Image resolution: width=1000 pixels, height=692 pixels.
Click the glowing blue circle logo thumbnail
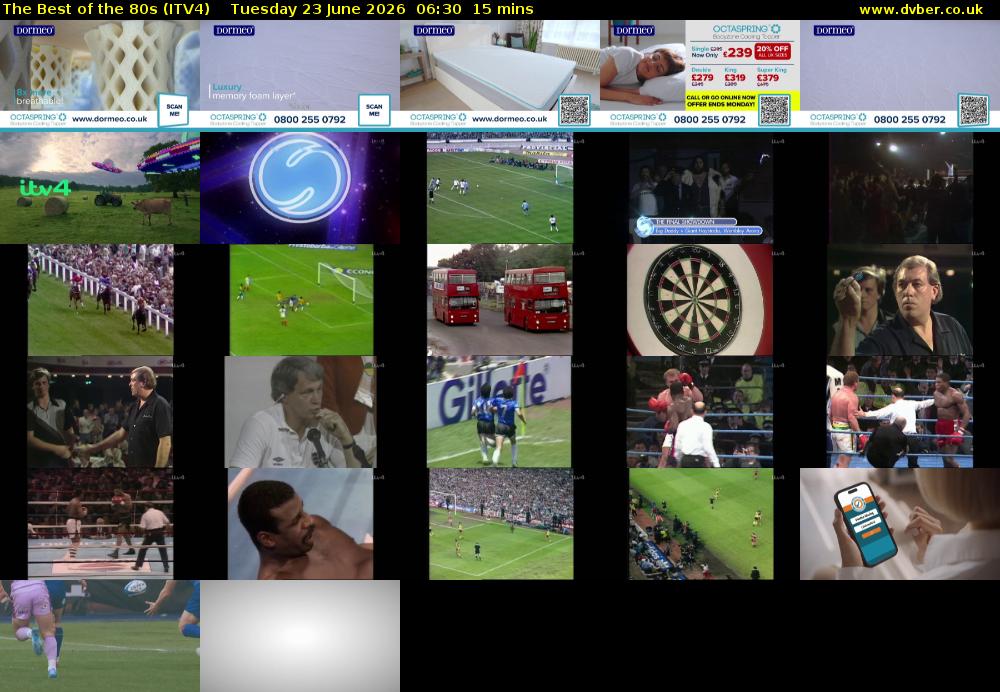300,188
